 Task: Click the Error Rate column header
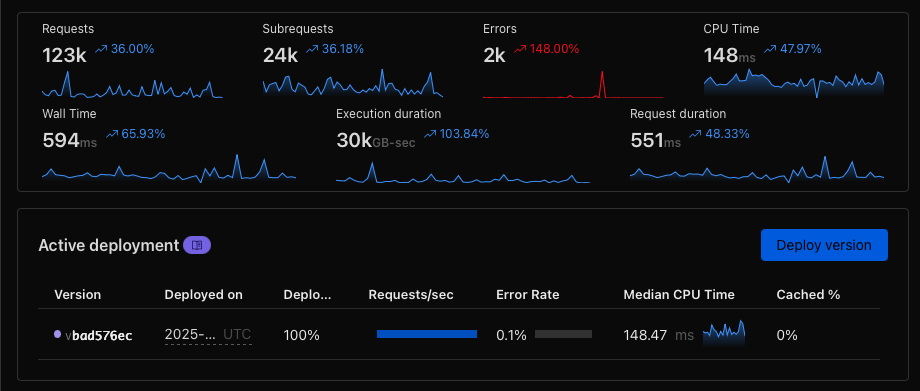(527, 295)
